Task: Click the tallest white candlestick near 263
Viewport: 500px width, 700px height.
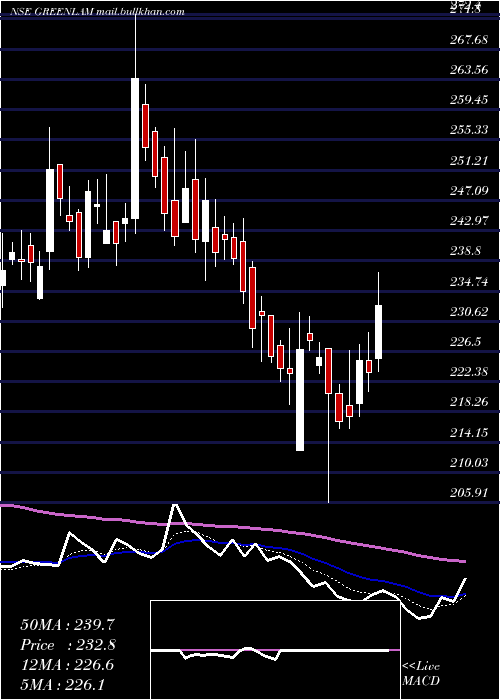Action: [135, 148]
